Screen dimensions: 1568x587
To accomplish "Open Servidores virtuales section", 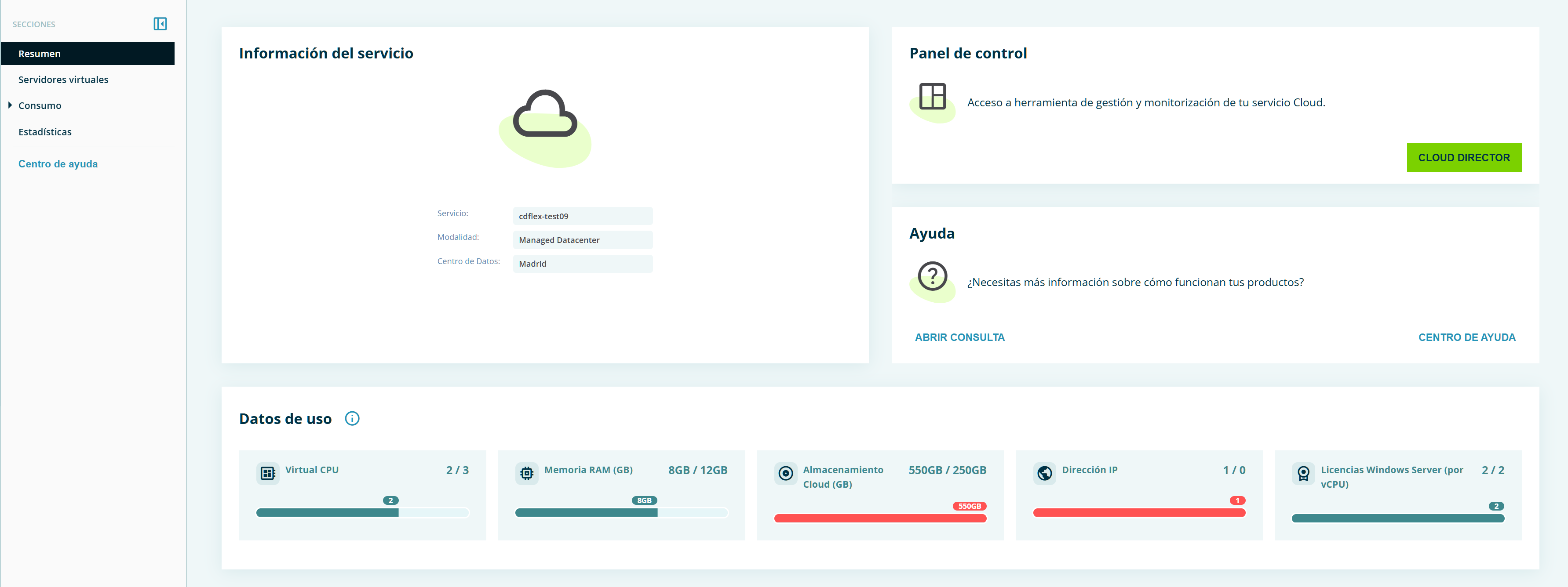I will (x=63, y=79).
